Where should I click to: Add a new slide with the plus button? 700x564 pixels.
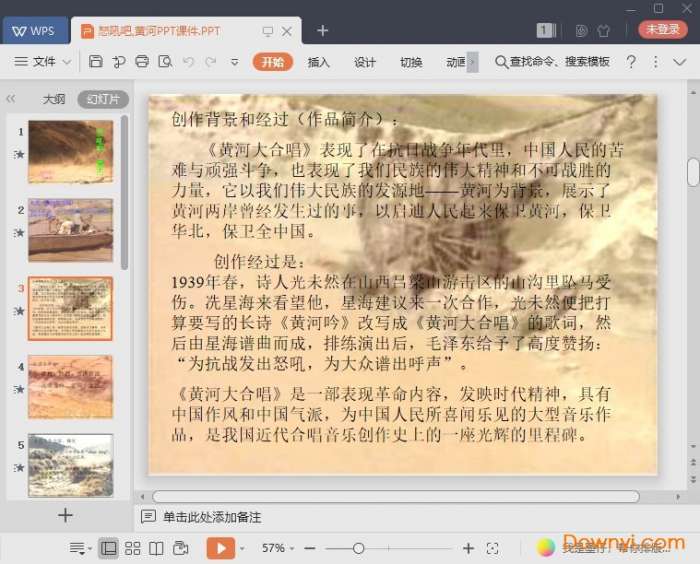click(65, 515)
